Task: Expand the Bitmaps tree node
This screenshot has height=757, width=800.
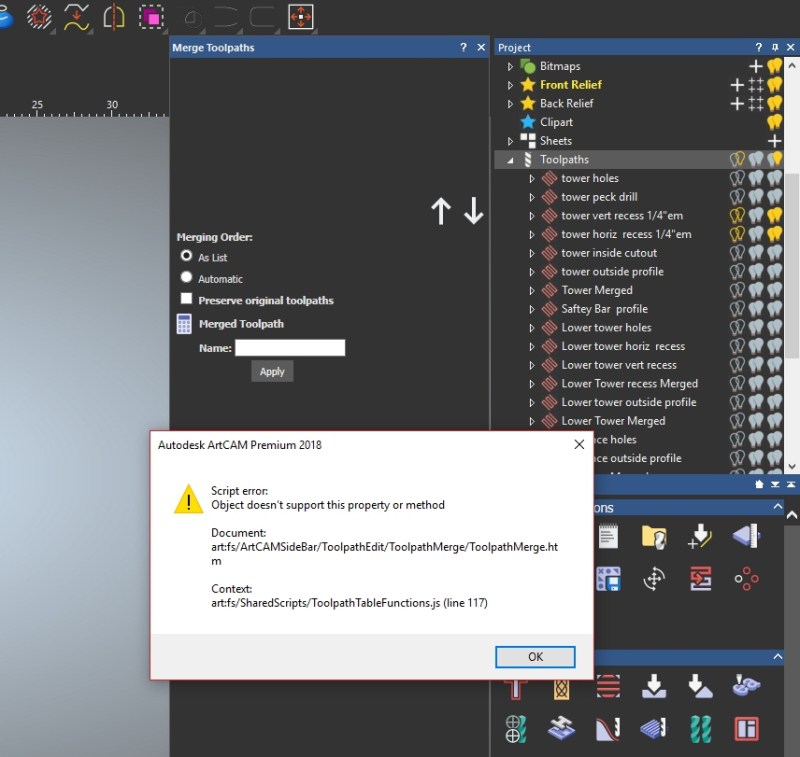Action: click(510, 66)
